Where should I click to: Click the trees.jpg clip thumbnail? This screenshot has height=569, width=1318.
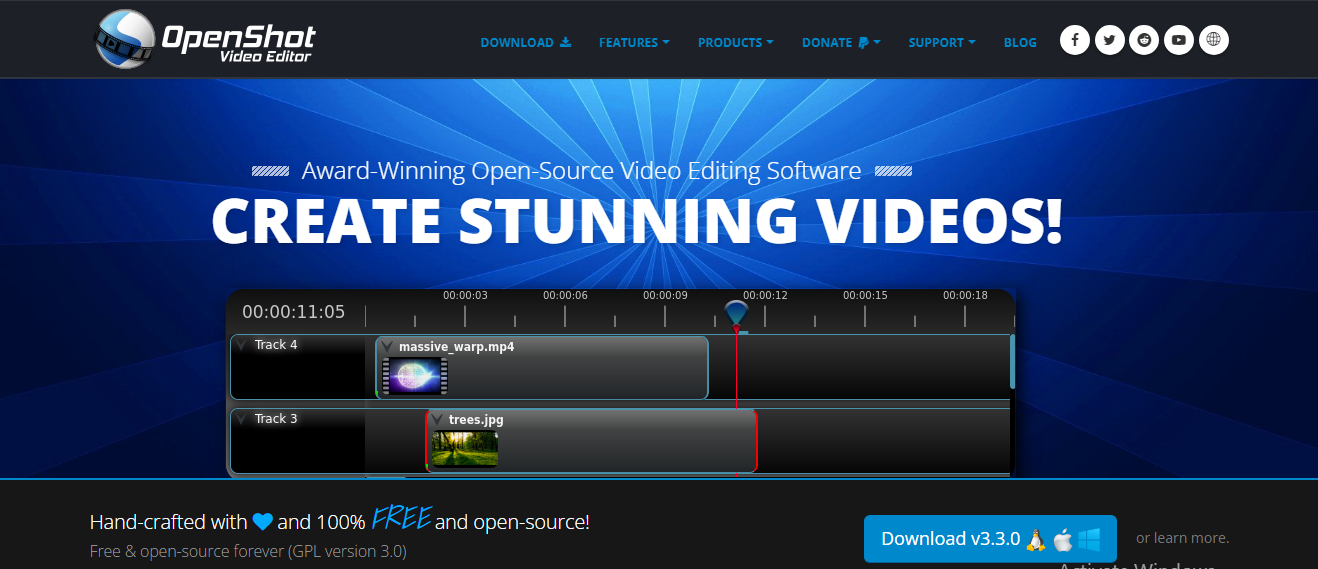[x=465, y=449]
